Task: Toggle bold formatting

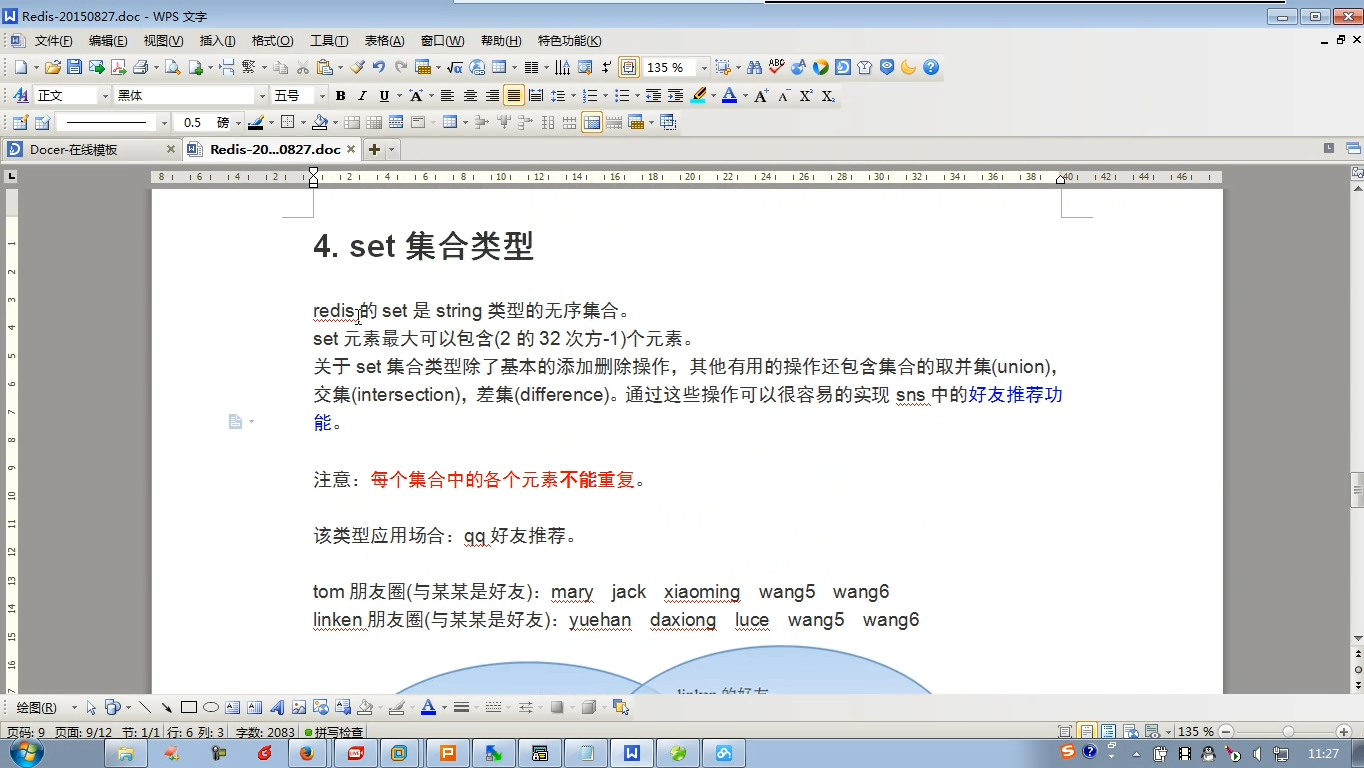Action: point(340,96)
